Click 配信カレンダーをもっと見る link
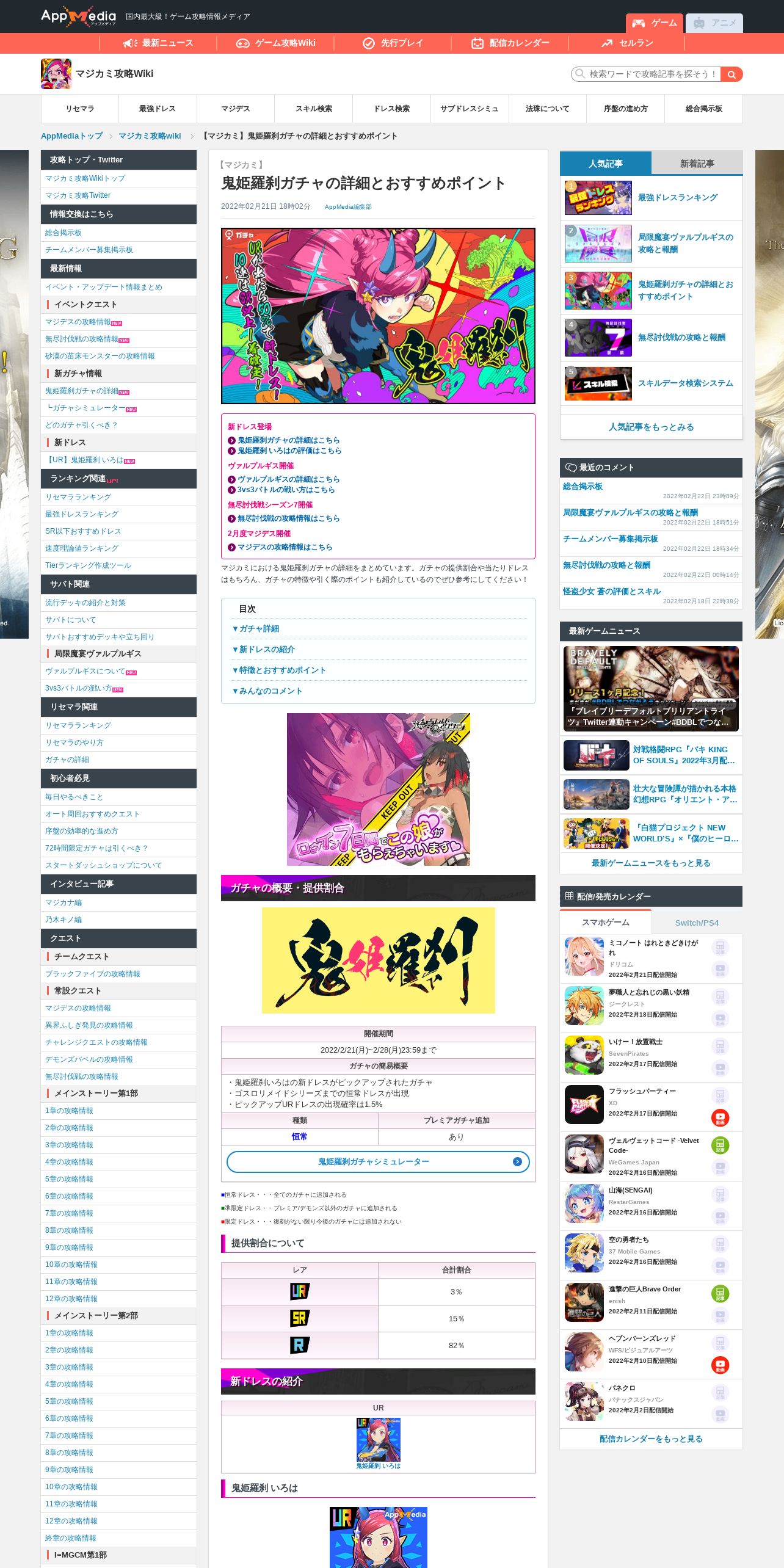 [651, 1439]
